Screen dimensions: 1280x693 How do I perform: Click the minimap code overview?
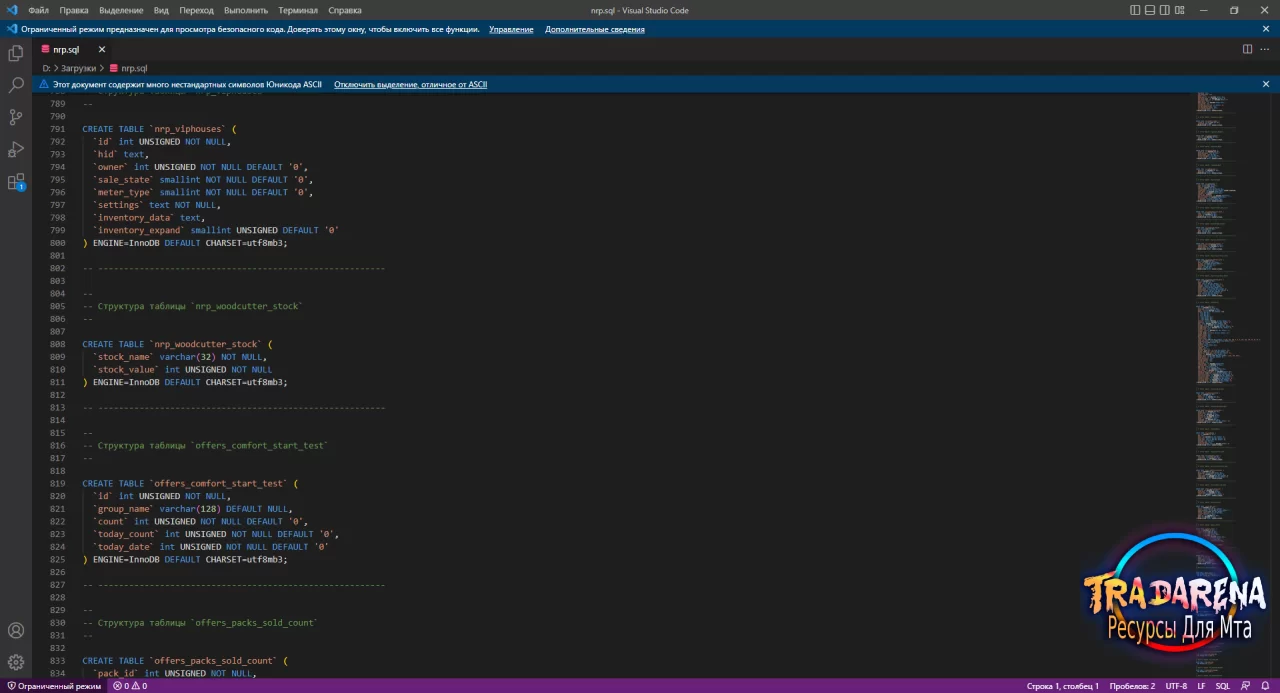pos(1229,380)
